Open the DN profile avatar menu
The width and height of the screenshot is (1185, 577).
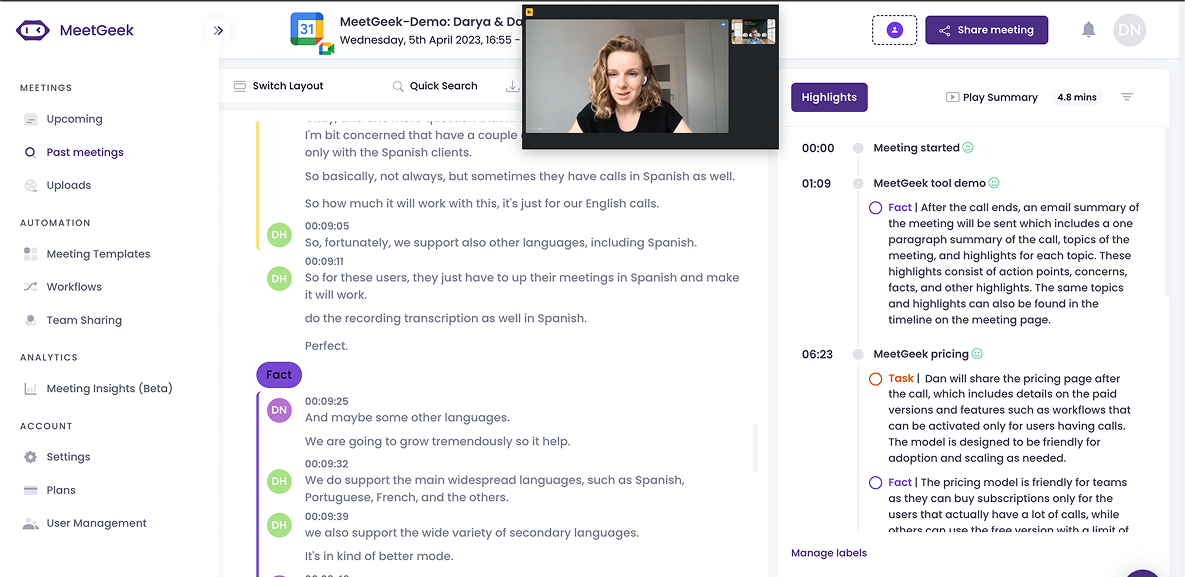click(1129, 30)
